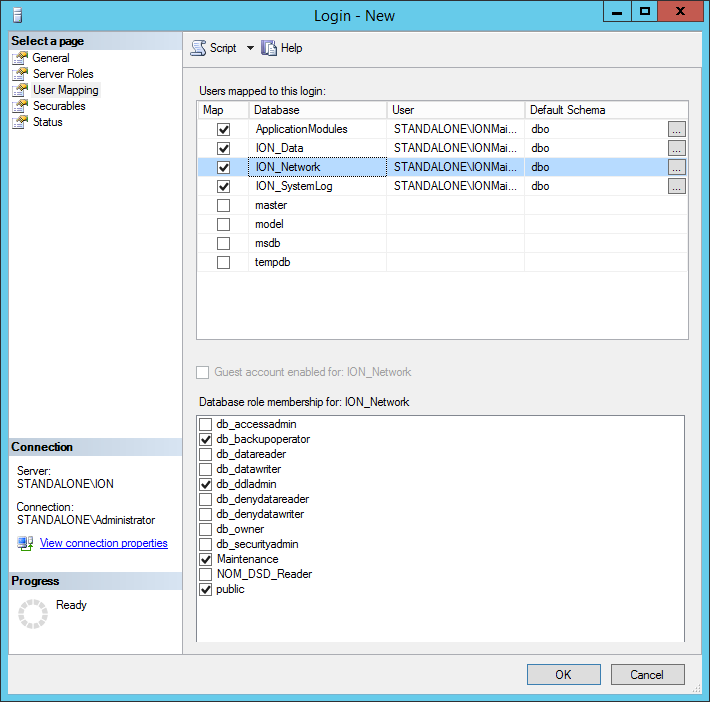Click the Script button label
The height and width of the screenshot is (702, 710).
pos(223,48)
